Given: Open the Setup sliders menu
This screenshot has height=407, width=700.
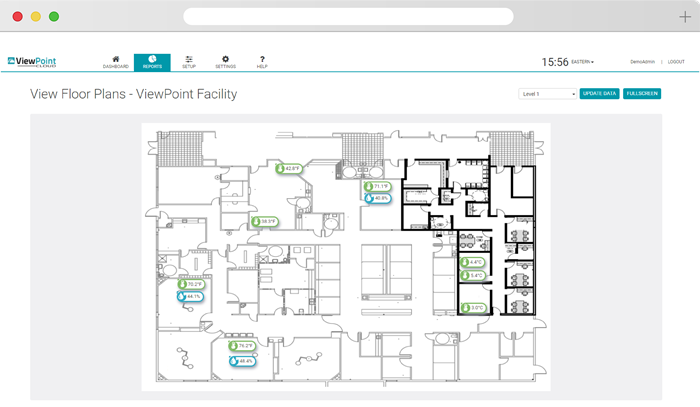Looking at the screenshot, I should [x=189, y=62].
